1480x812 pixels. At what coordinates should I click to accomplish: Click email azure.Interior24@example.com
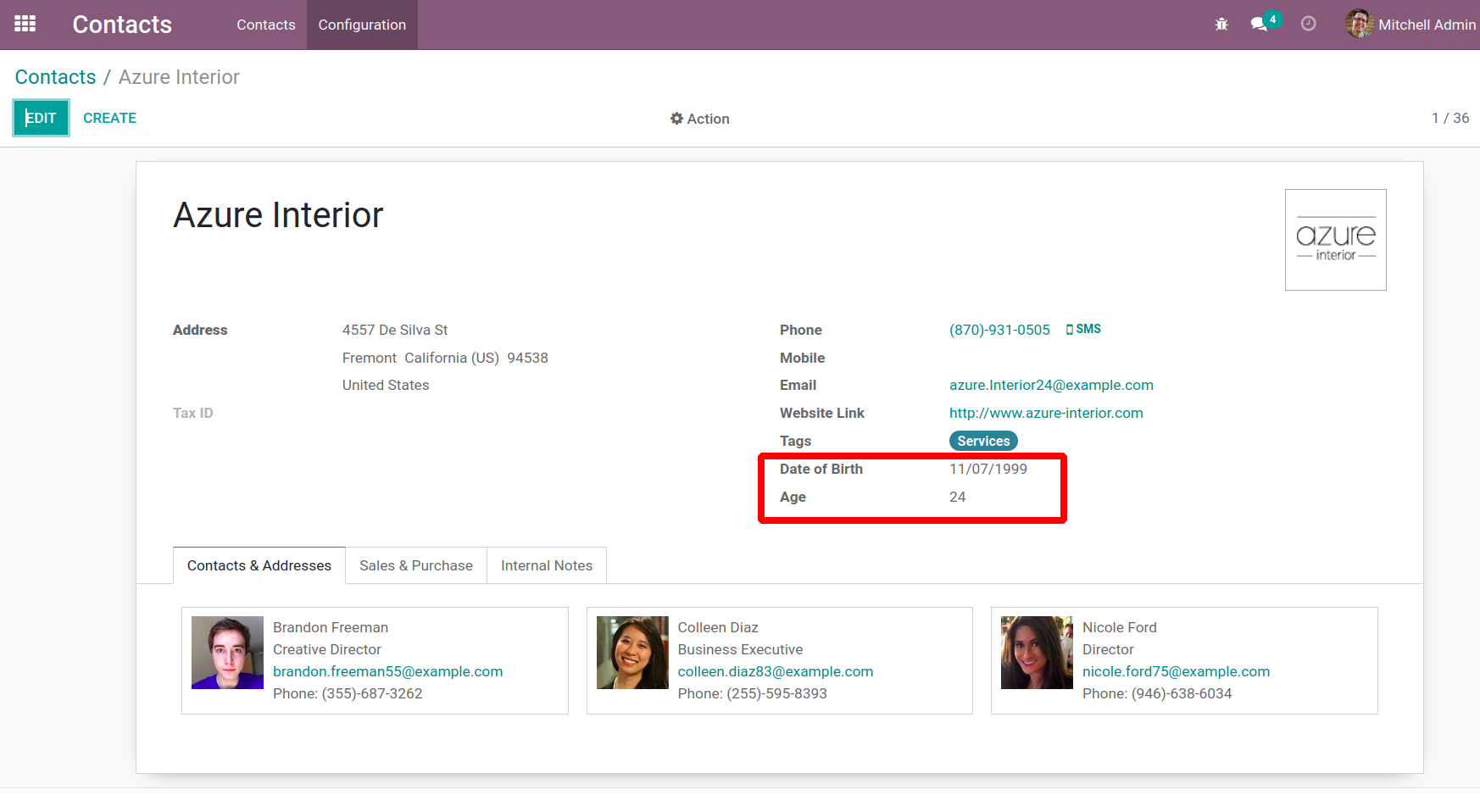[x=1051, y=385]
